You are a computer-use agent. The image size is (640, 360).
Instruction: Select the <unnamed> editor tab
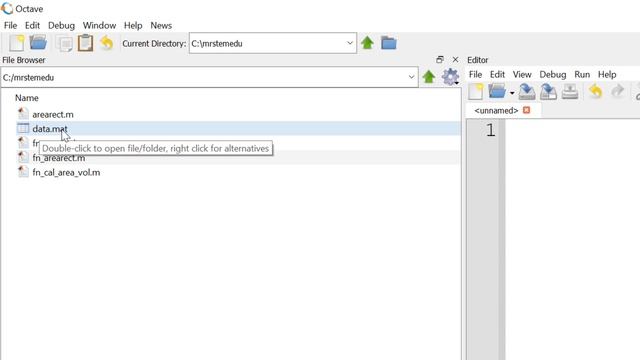[x=496, y=111]
